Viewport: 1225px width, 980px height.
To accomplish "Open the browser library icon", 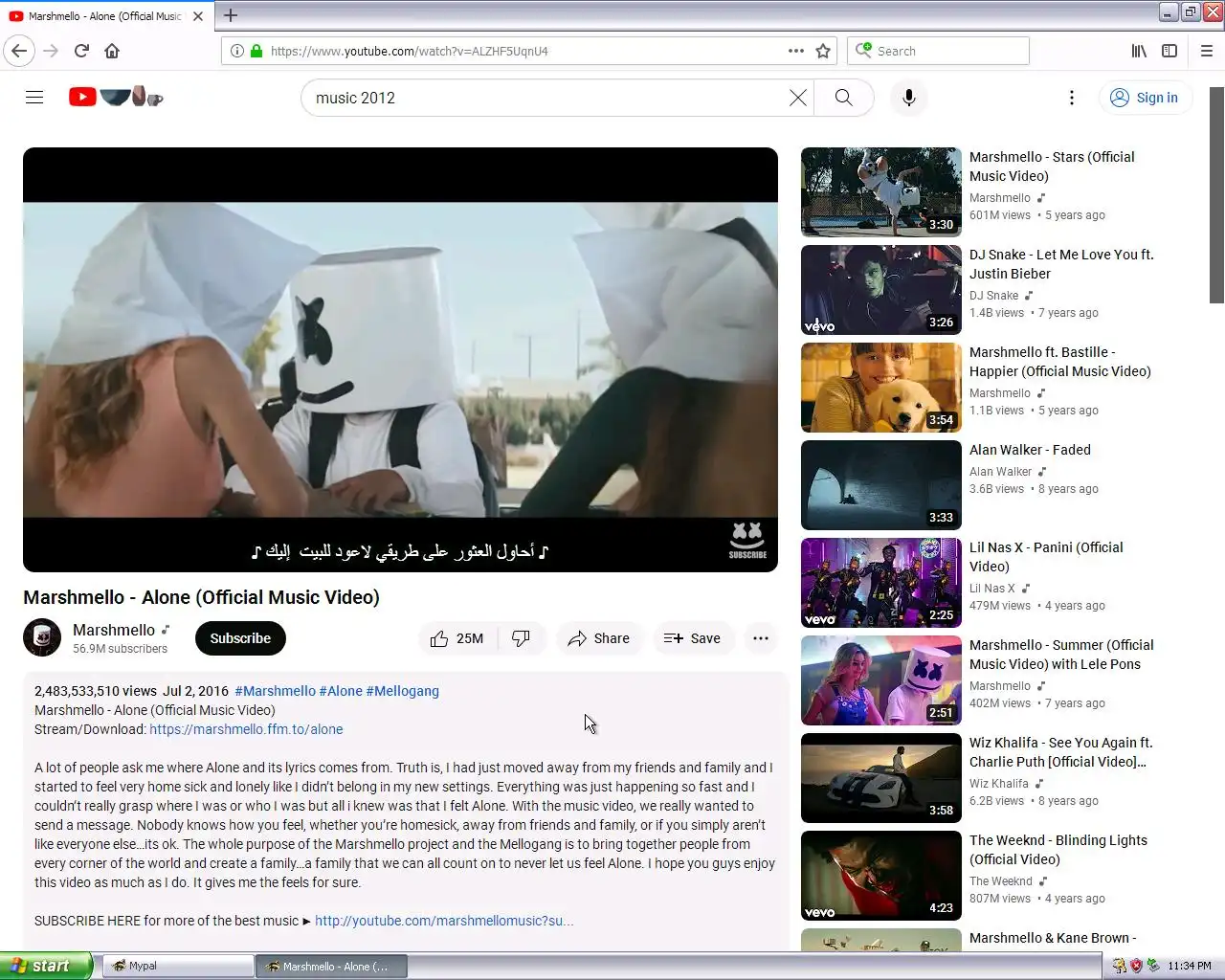I will 1139,51.
